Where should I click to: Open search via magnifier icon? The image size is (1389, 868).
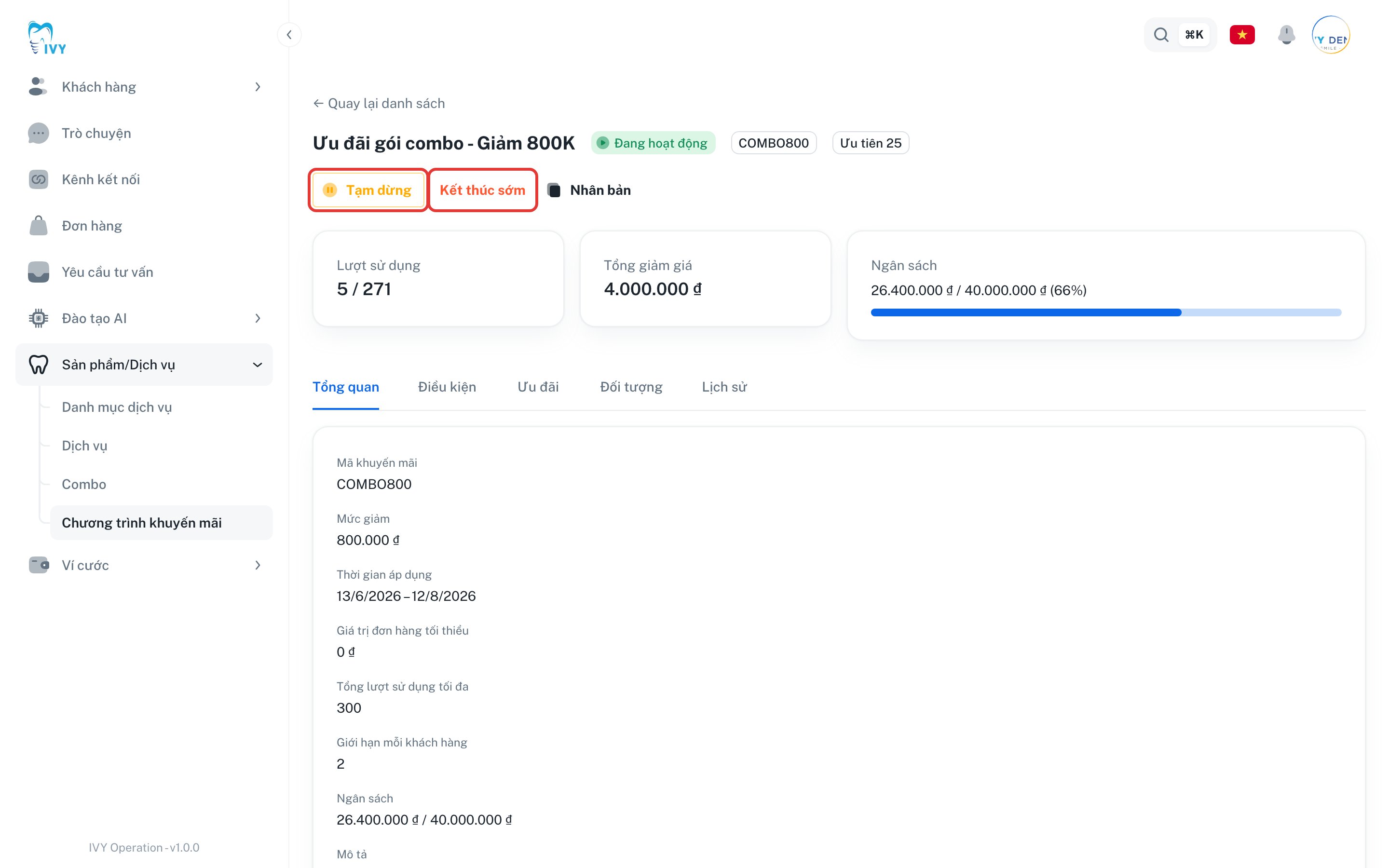1161,35
